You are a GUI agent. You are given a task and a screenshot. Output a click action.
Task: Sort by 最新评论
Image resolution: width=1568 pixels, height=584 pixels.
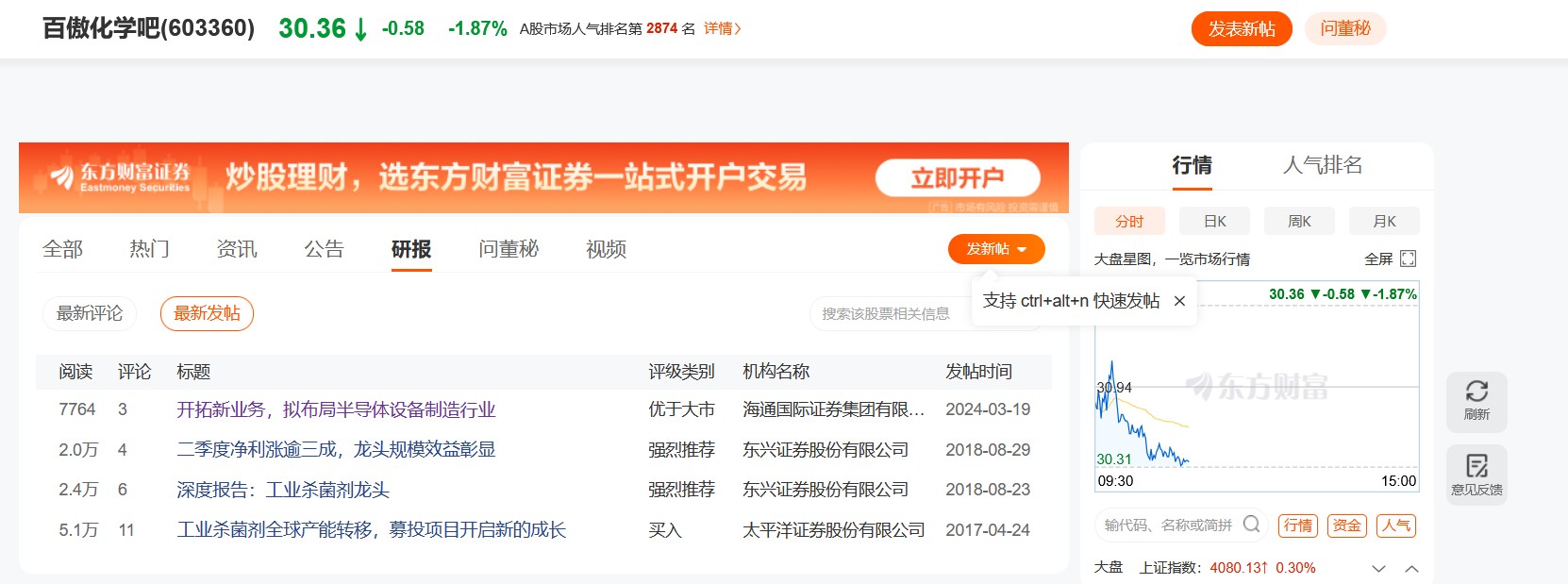click(90, 313)
